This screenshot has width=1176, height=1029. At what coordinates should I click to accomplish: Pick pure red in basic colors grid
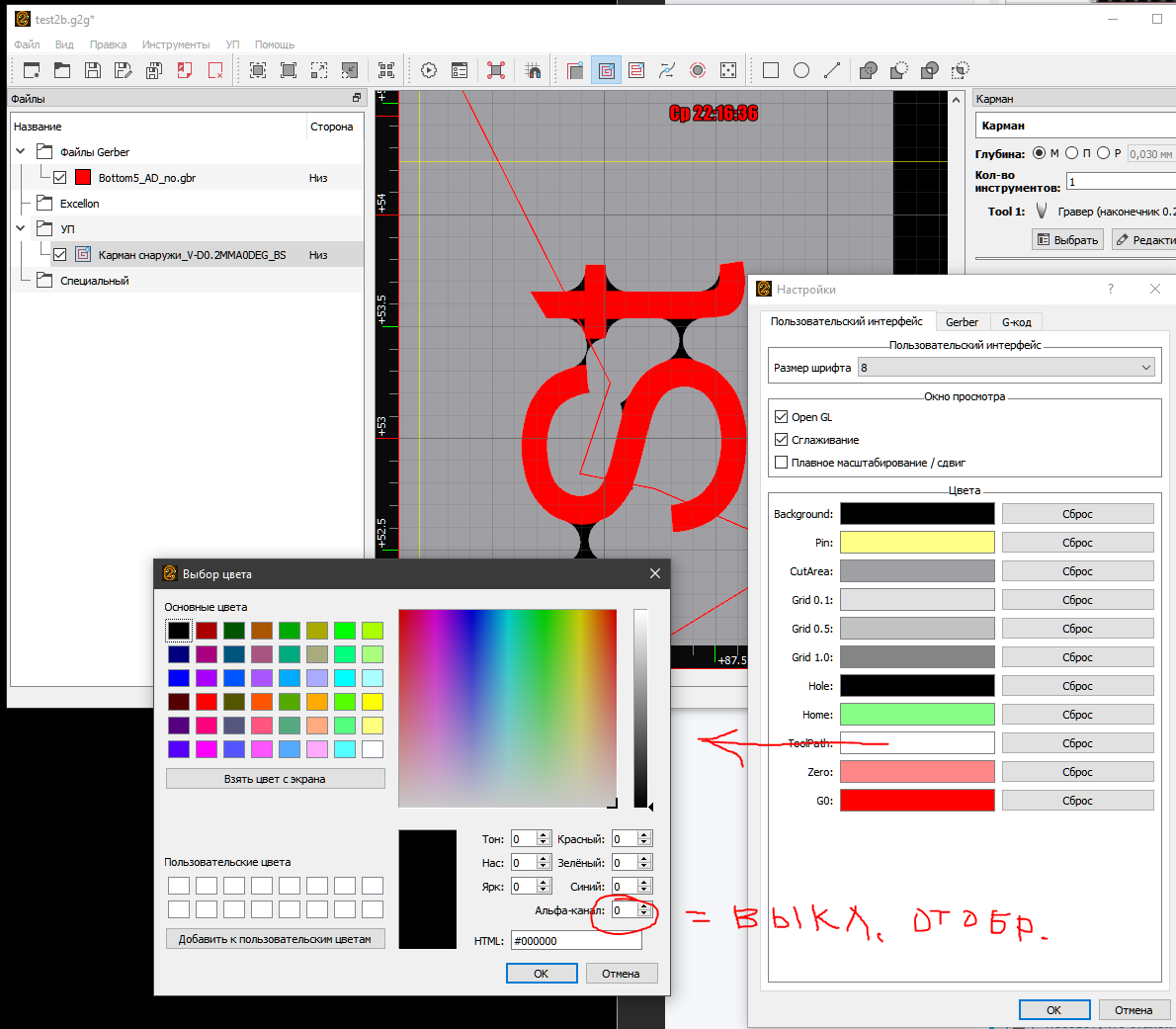click(207, 701)
